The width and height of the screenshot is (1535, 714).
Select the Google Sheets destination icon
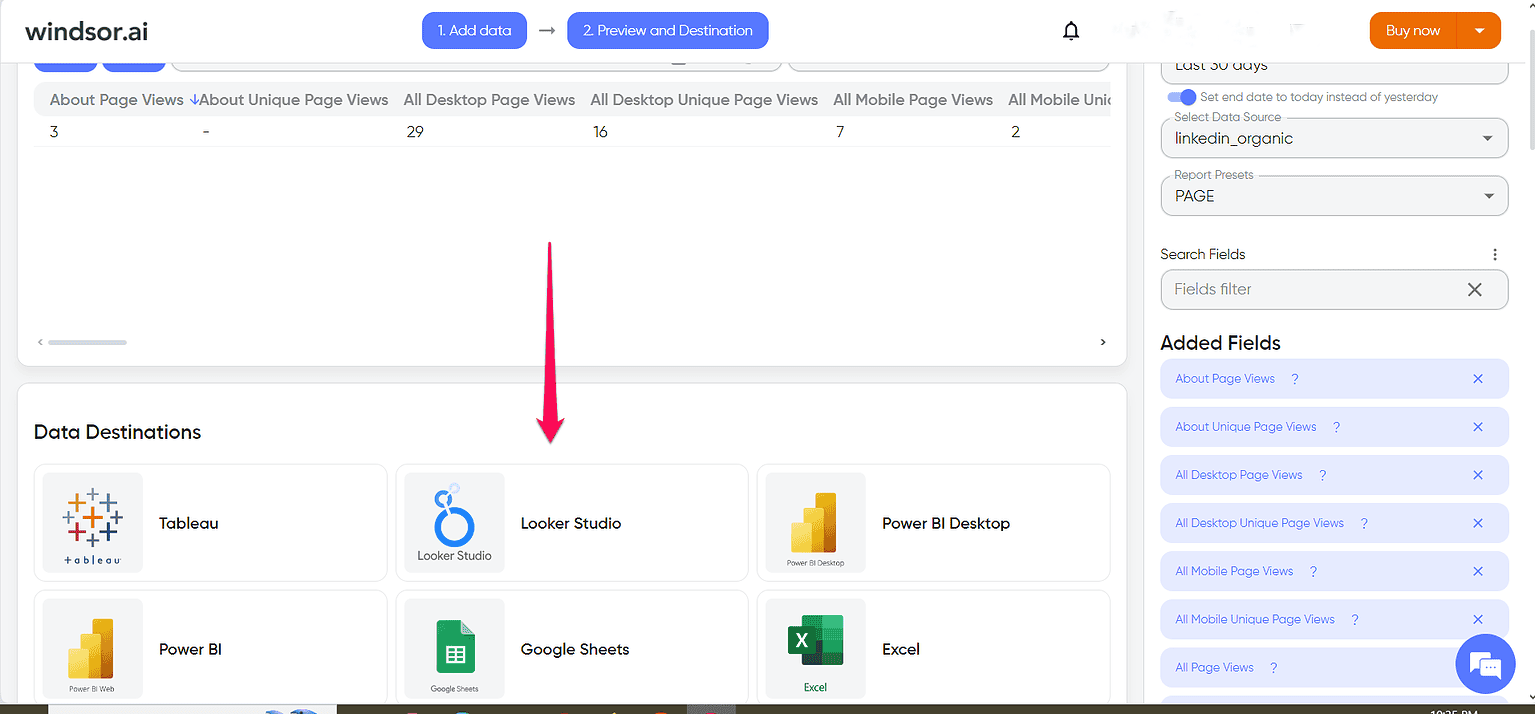454,648
